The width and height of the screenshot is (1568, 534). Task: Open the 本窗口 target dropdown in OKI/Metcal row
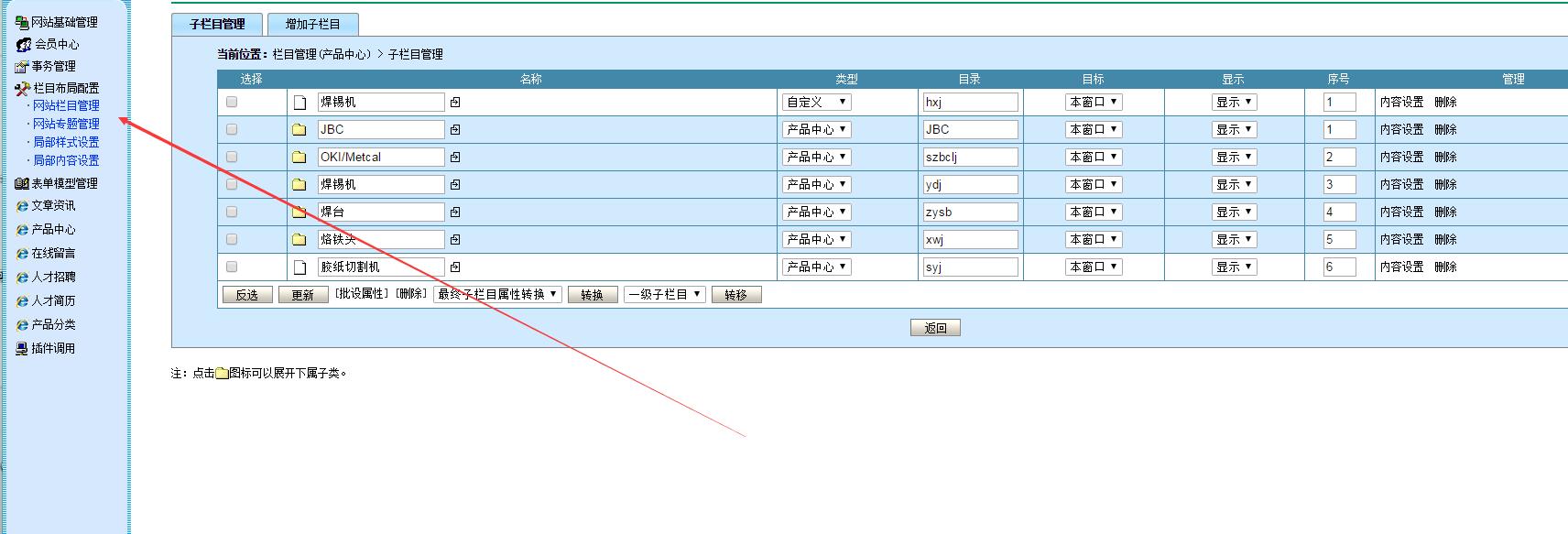click(x=1094, y=157)
